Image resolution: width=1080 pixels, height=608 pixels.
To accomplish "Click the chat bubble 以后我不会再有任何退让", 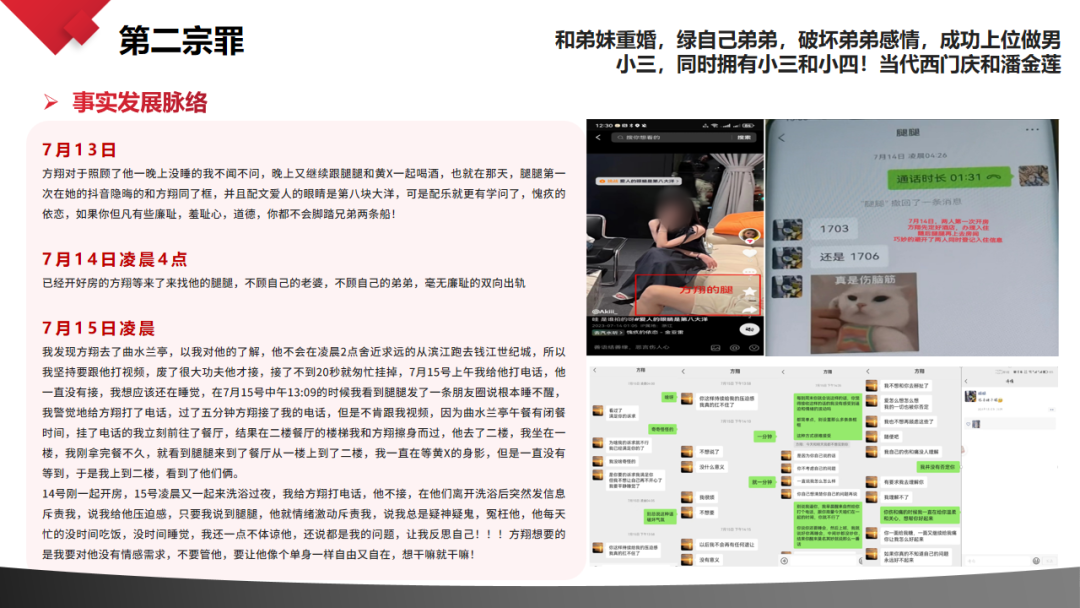I will [x=727, y=545].
